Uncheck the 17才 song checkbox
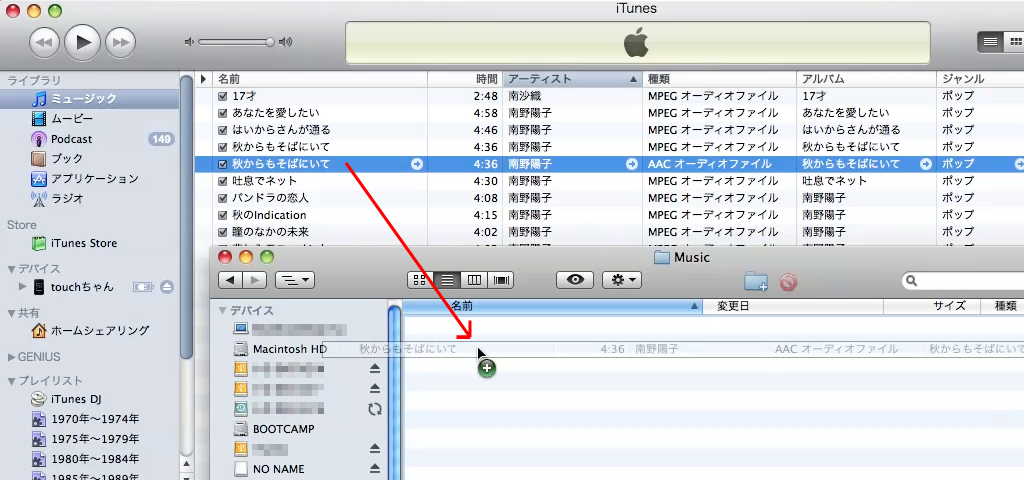Image resolution: width=1024 pixels, height=480 pixels. tap(223, 96)
